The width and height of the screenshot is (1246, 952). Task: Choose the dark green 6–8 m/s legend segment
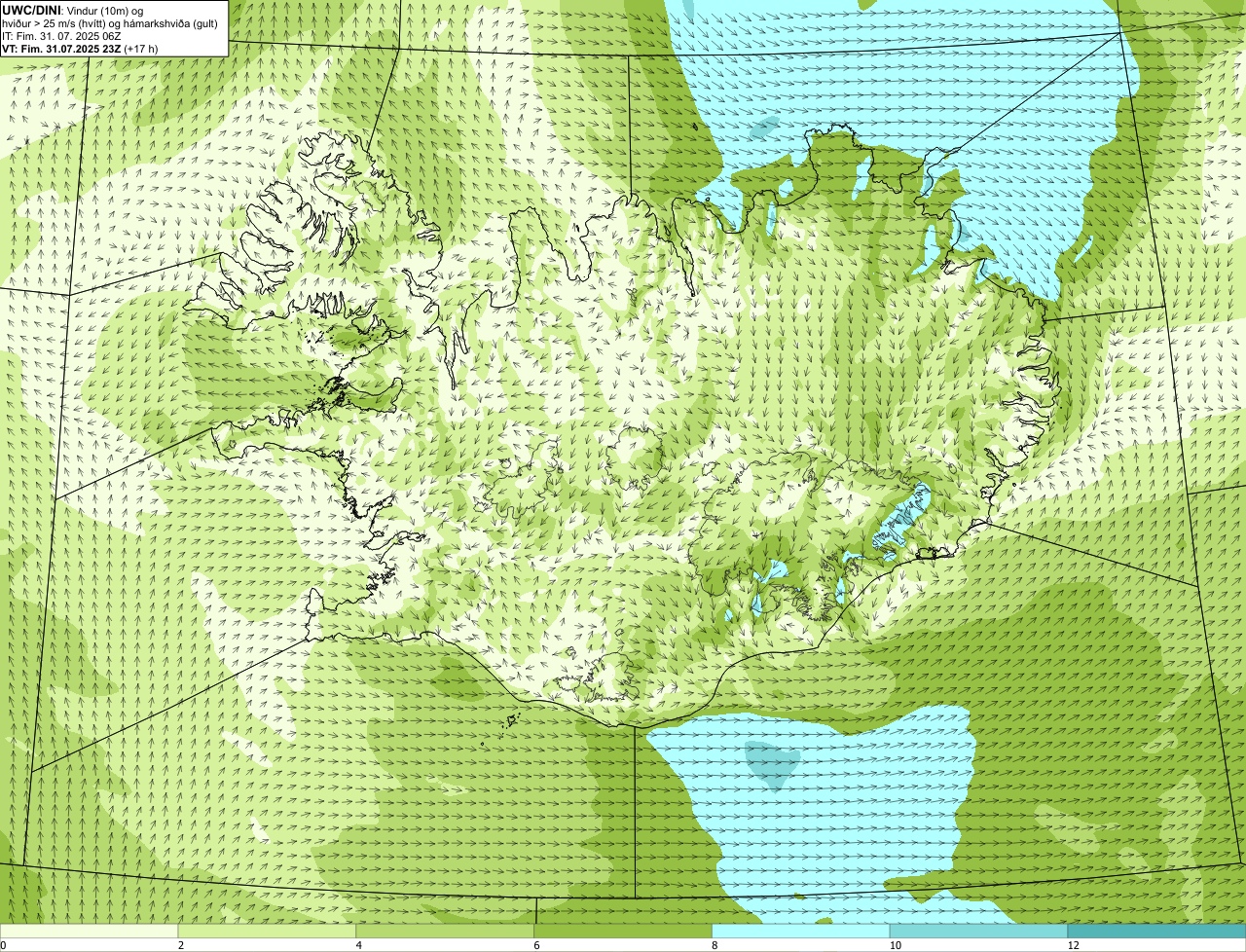[x=624, y=931]
